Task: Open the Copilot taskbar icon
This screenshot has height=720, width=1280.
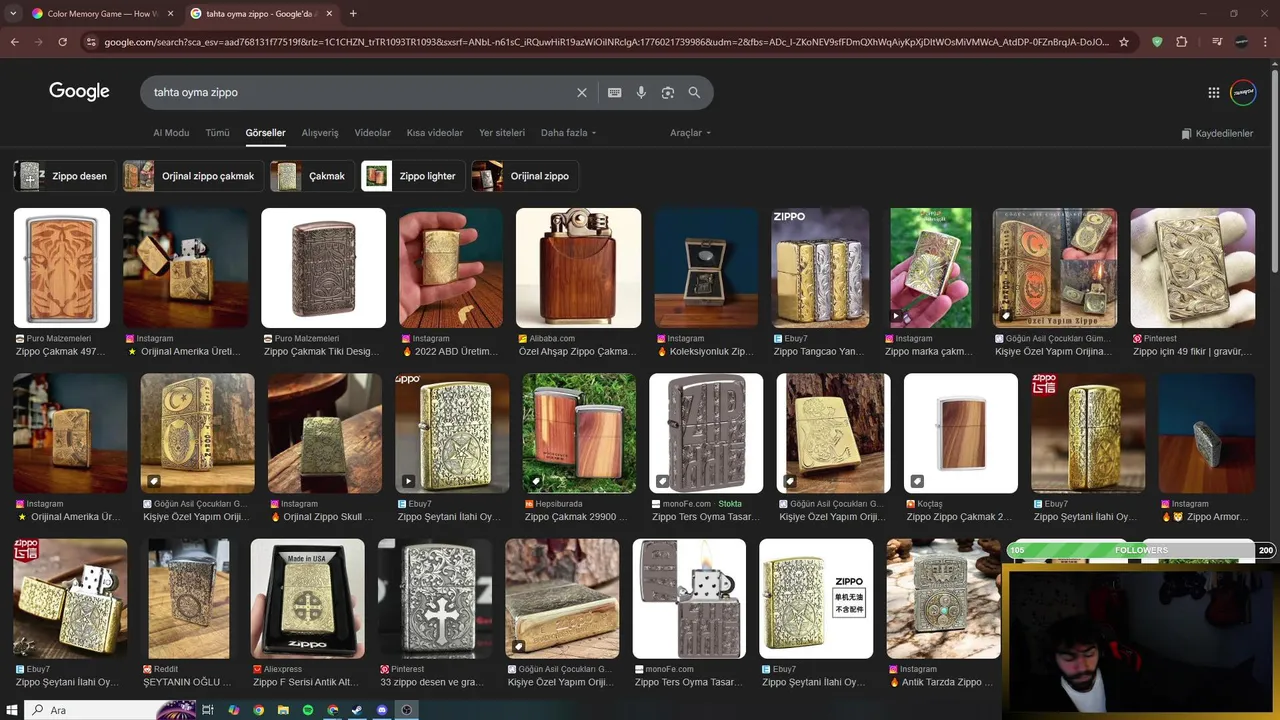Action: coord(233,710)
